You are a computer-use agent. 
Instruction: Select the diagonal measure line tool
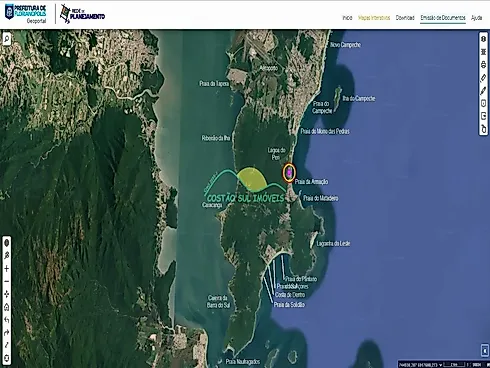click(6, 346)
